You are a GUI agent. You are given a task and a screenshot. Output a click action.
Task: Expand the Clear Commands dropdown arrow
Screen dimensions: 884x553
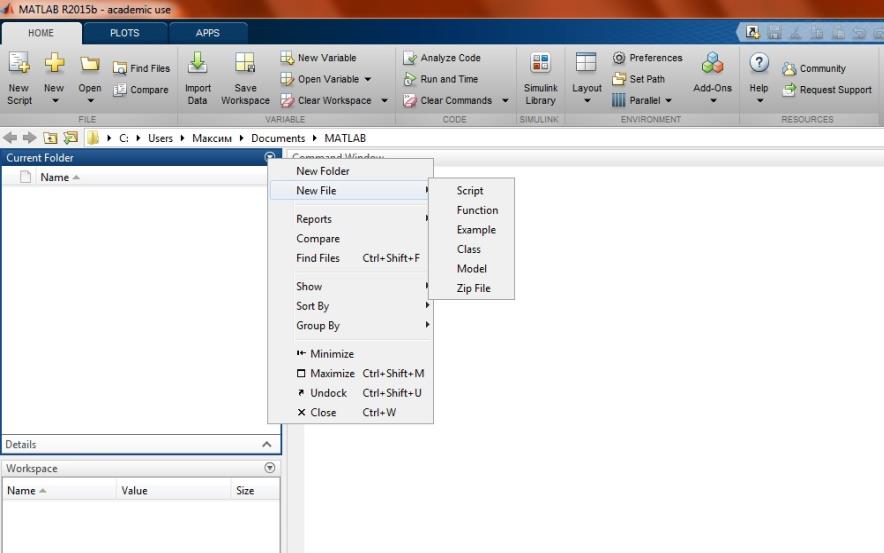505,101
